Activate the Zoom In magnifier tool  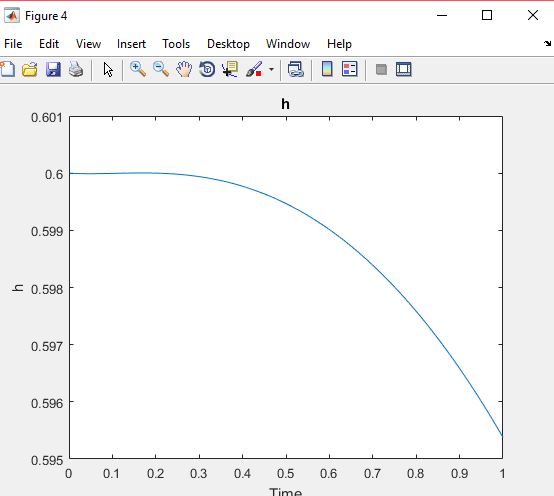coord(138,69)
